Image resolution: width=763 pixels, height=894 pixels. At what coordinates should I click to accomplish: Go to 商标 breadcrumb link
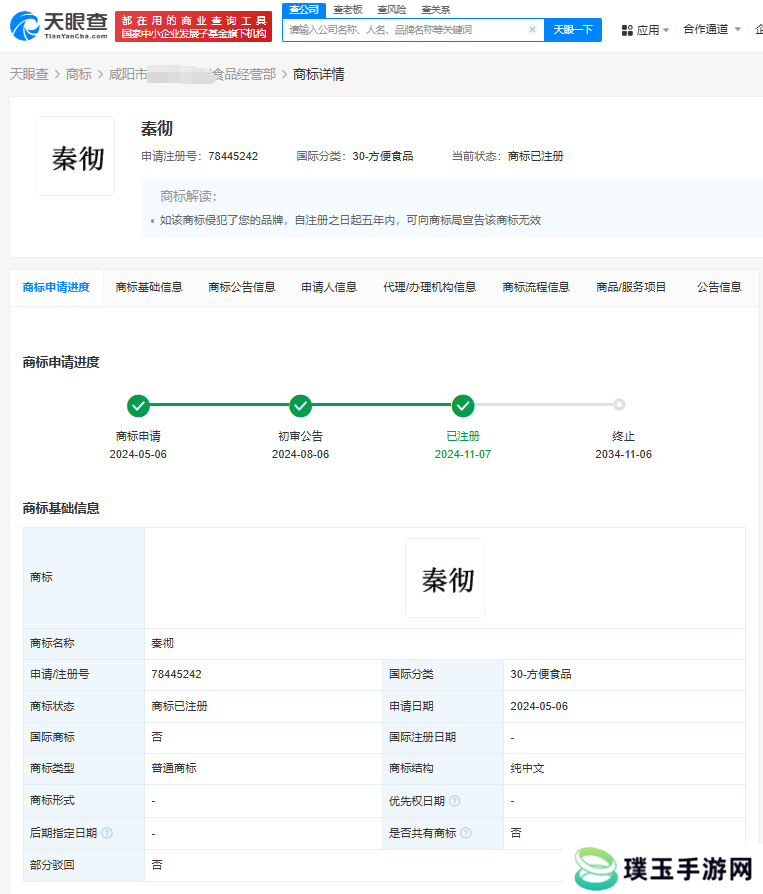coord(79,74)
